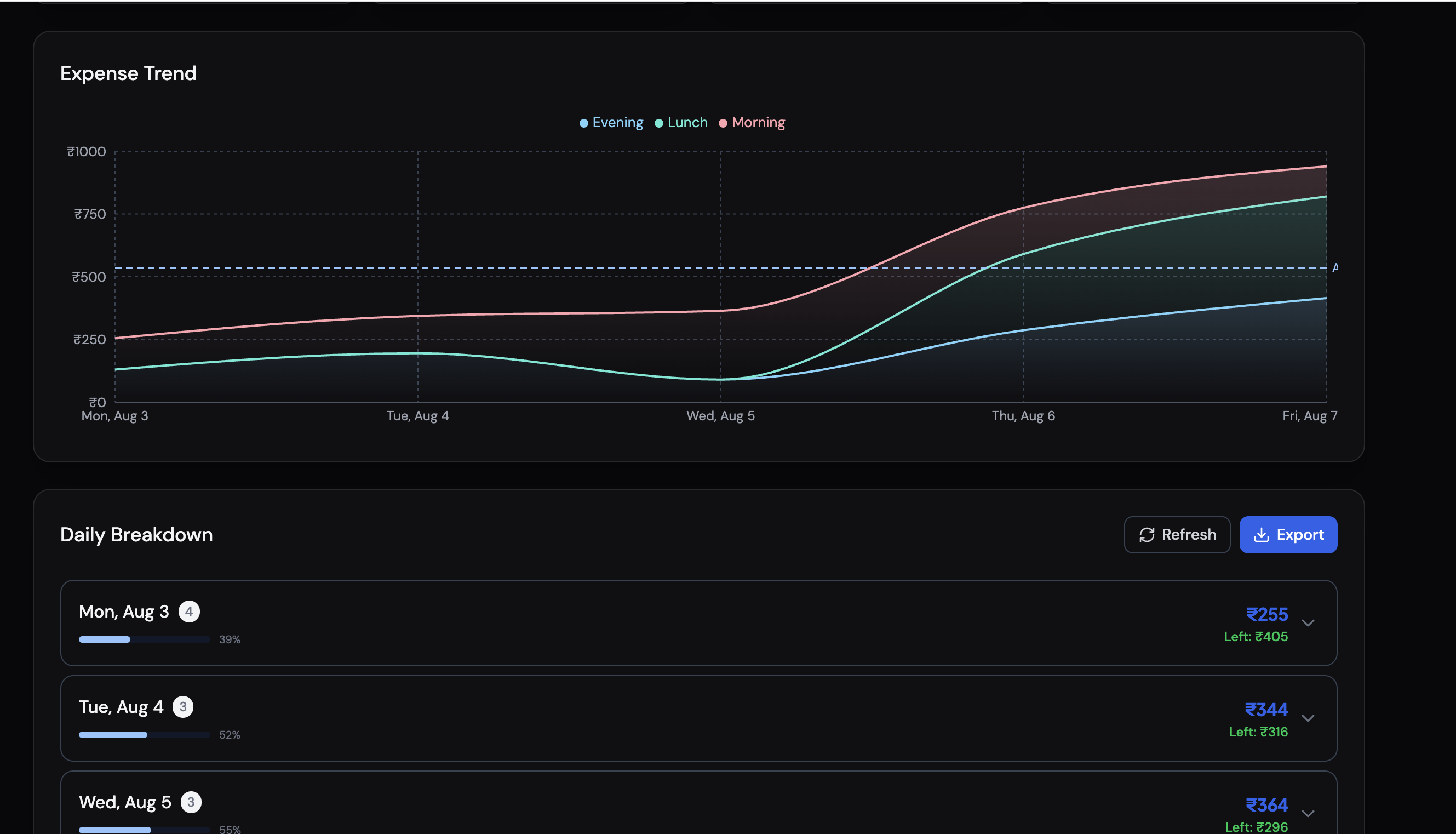Click the Mon, Aug 3 x-axis label
This screenshot has height=834, width=1456.
[x=114, y=416]
